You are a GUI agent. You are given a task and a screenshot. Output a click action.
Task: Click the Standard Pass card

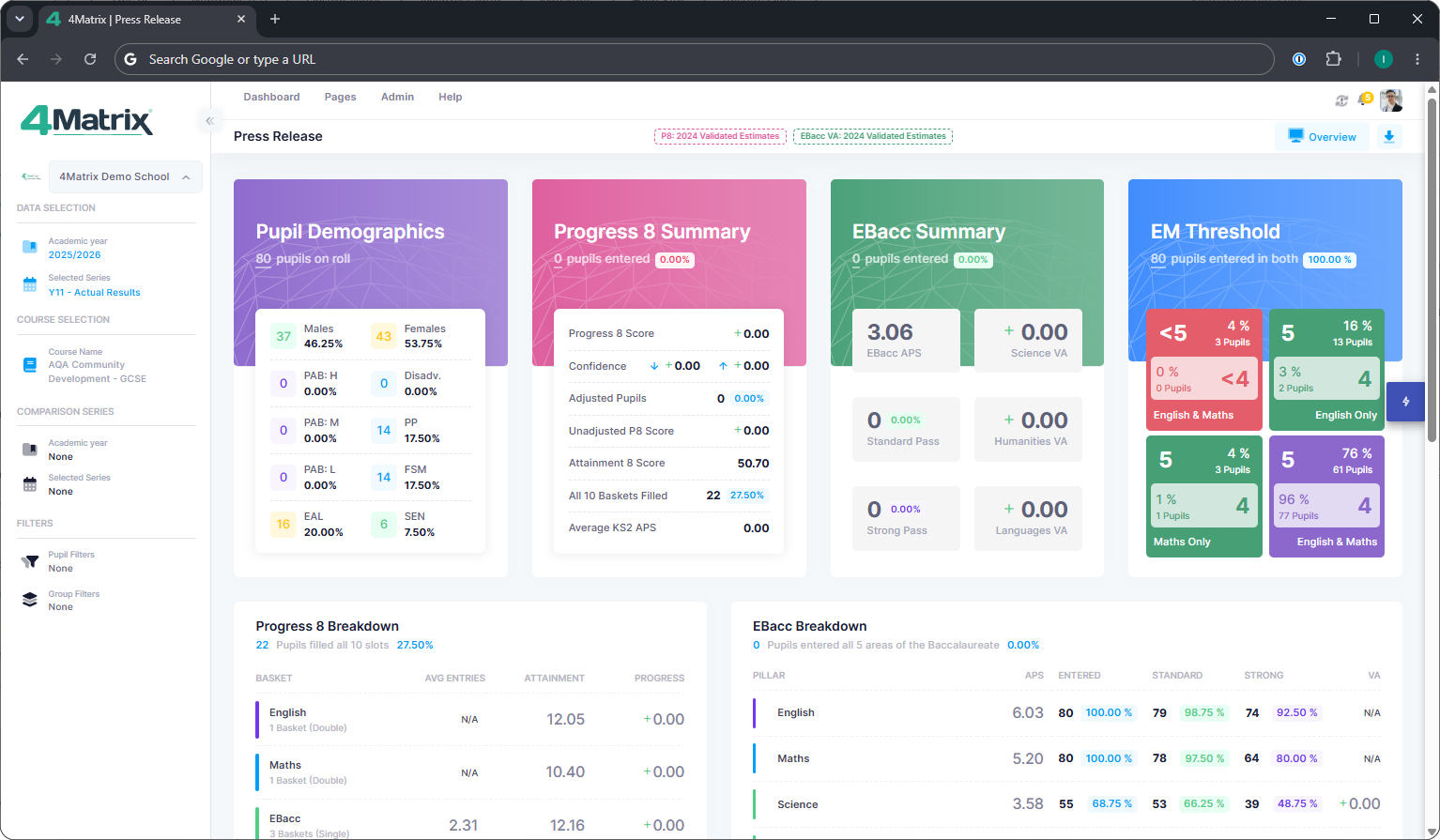click(906, 429)
